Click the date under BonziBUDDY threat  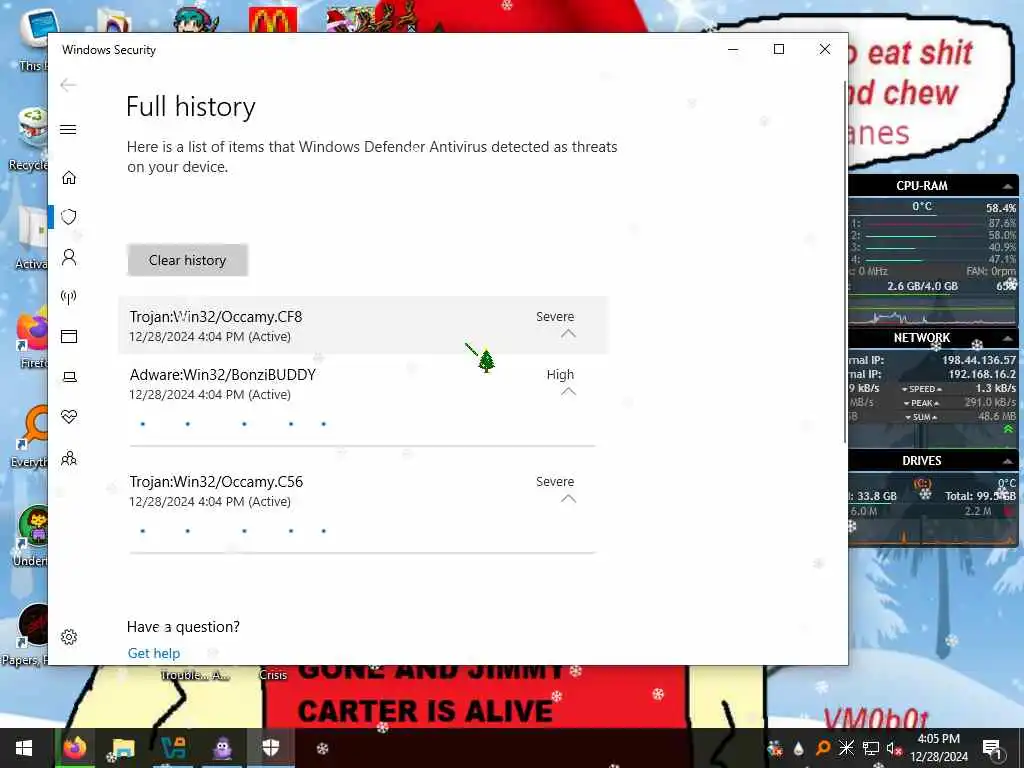pos(210,394)
